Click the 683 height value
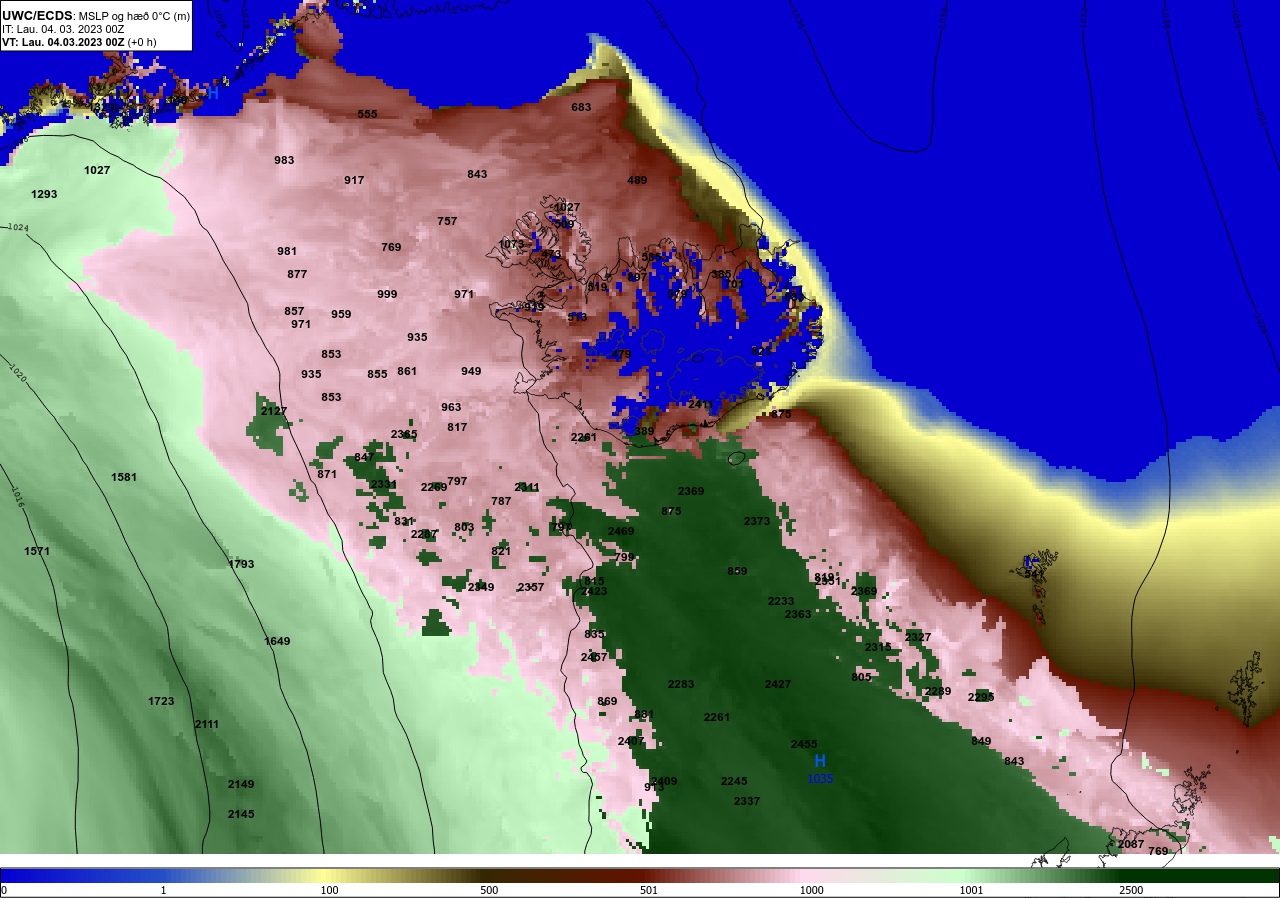Image resolution: width=1280 pixels, height=898 pixels. click(581, 107)
